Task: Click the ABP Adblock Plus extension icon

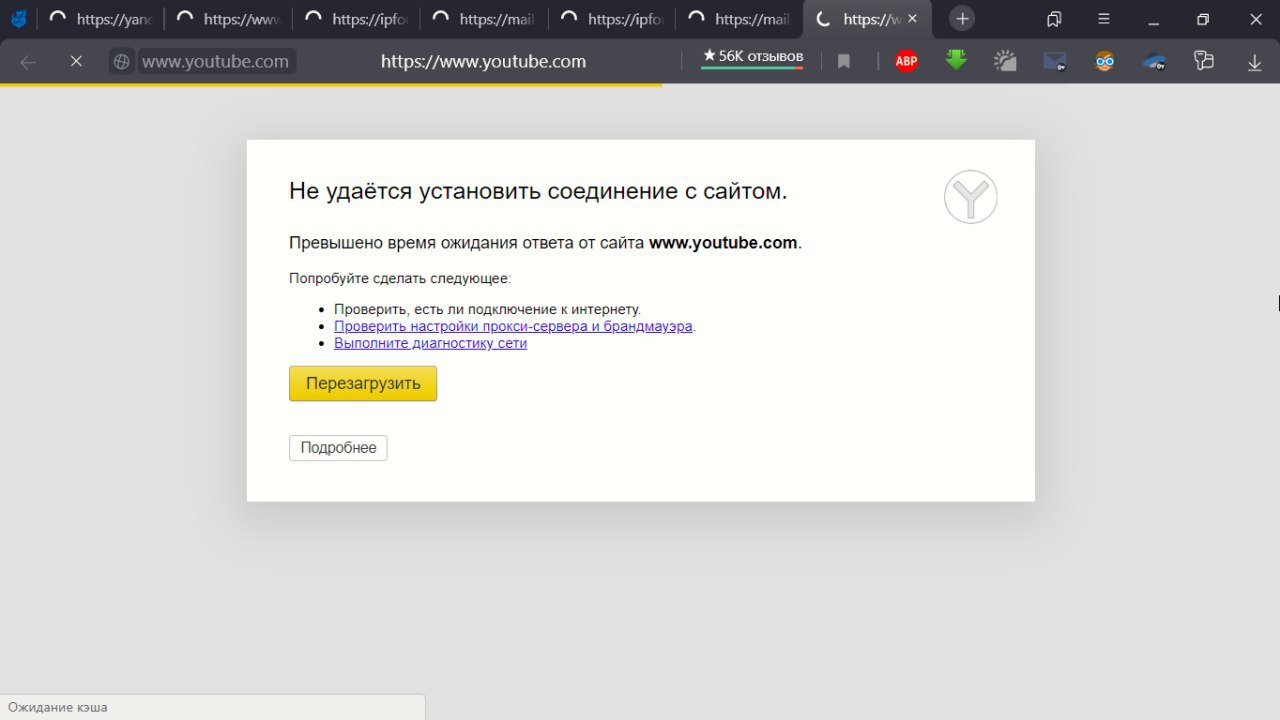Action: click(906, 62)
